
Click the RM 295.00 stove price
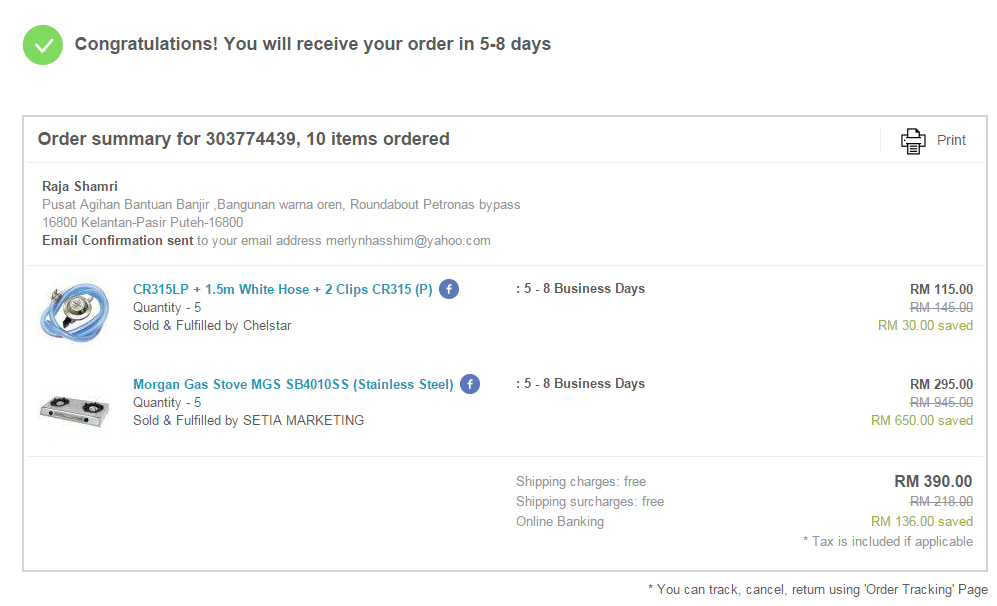(941, 384)
